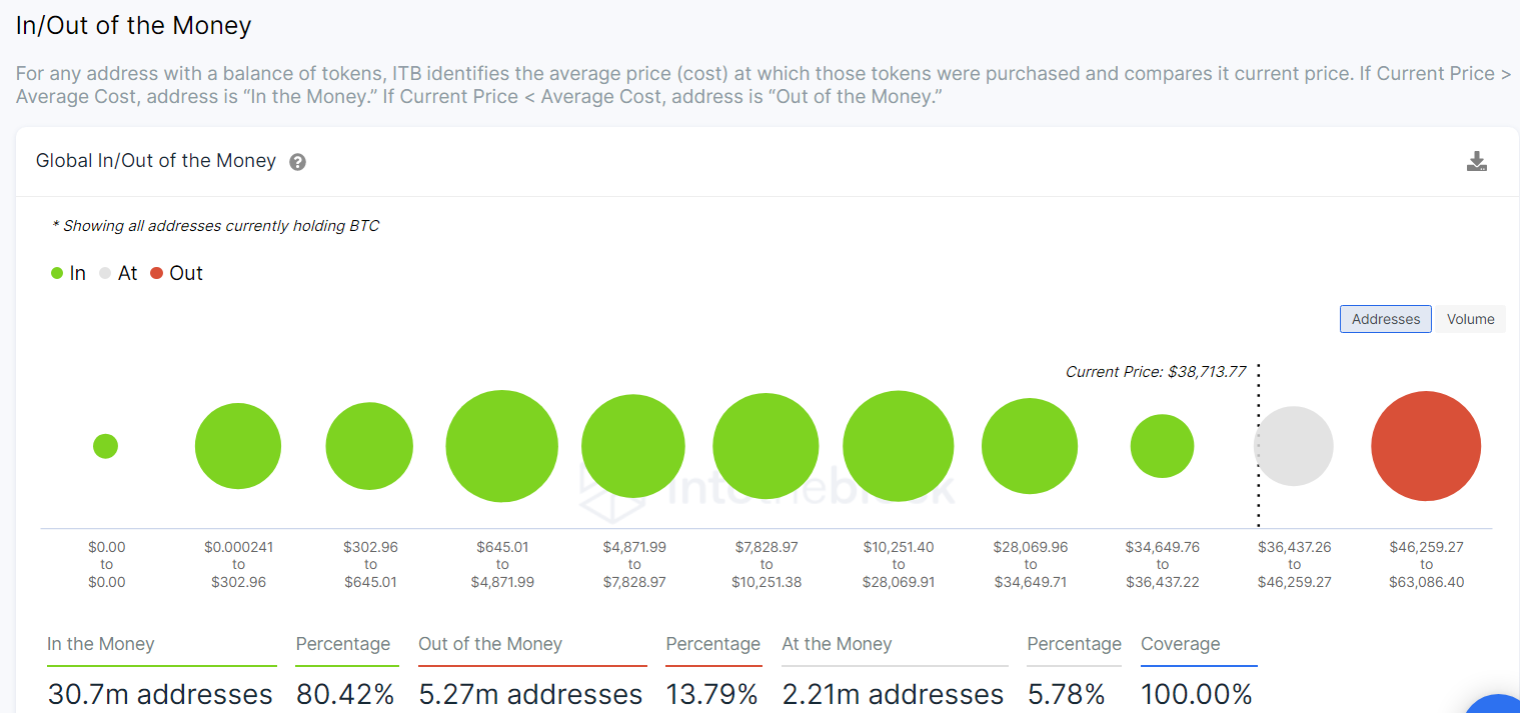The height and width of the screenshot is (713, 1520).
Task: Toggle the red Out legend item
Action: coord(176,273)
